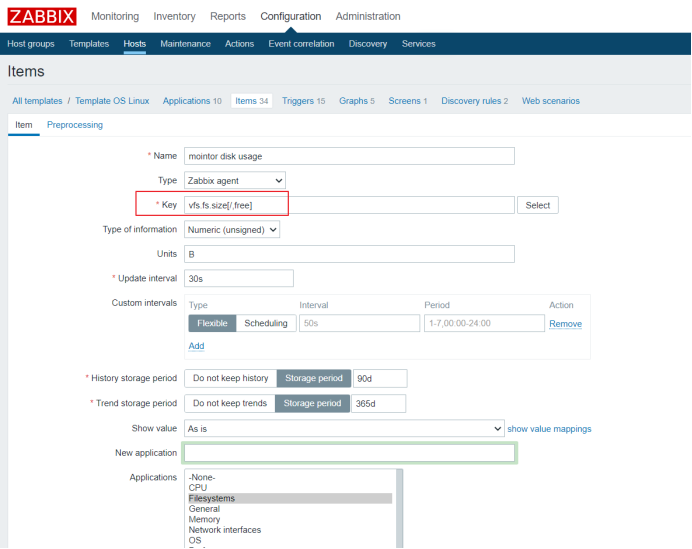
Task: Click the Key input field
Action: click(349, 205)
